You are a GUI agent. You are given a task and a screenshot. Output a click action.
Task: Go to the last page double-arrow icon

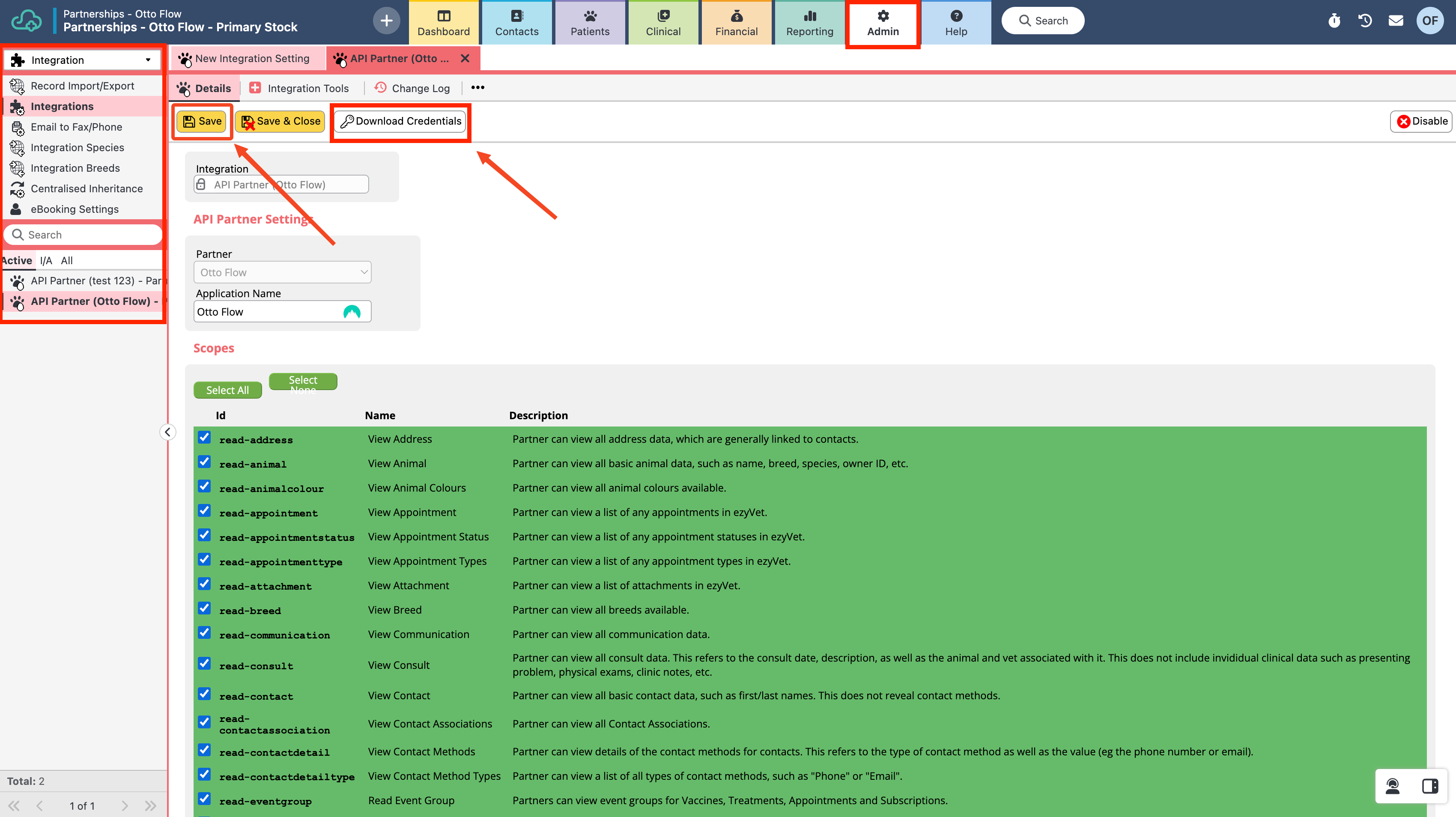[x=150, y=806]
